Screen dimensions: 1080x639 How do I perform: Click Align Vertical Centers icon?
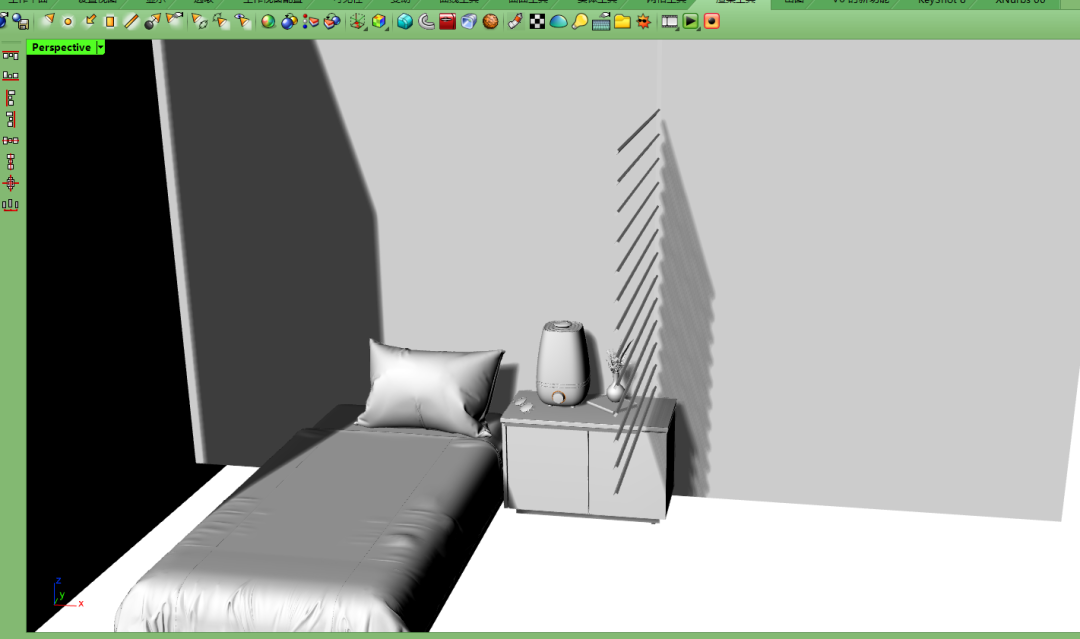point(11,162)
